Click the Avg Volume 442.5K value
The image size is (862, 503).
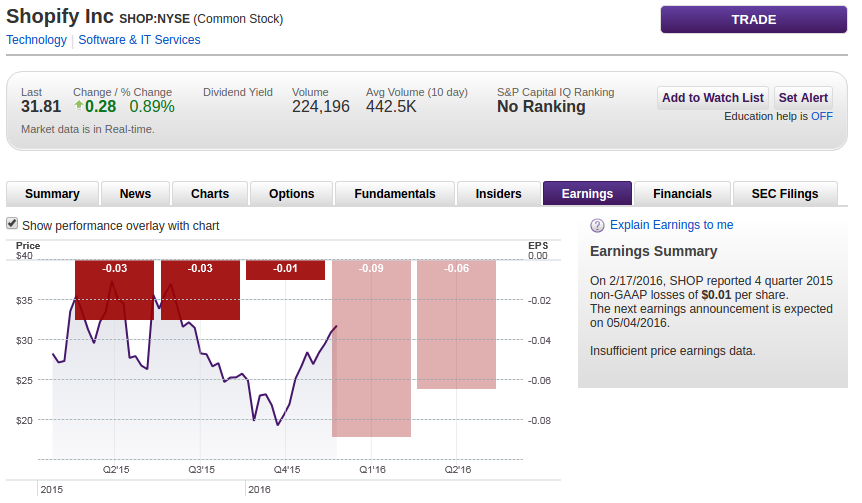click(x=391, y=107)
